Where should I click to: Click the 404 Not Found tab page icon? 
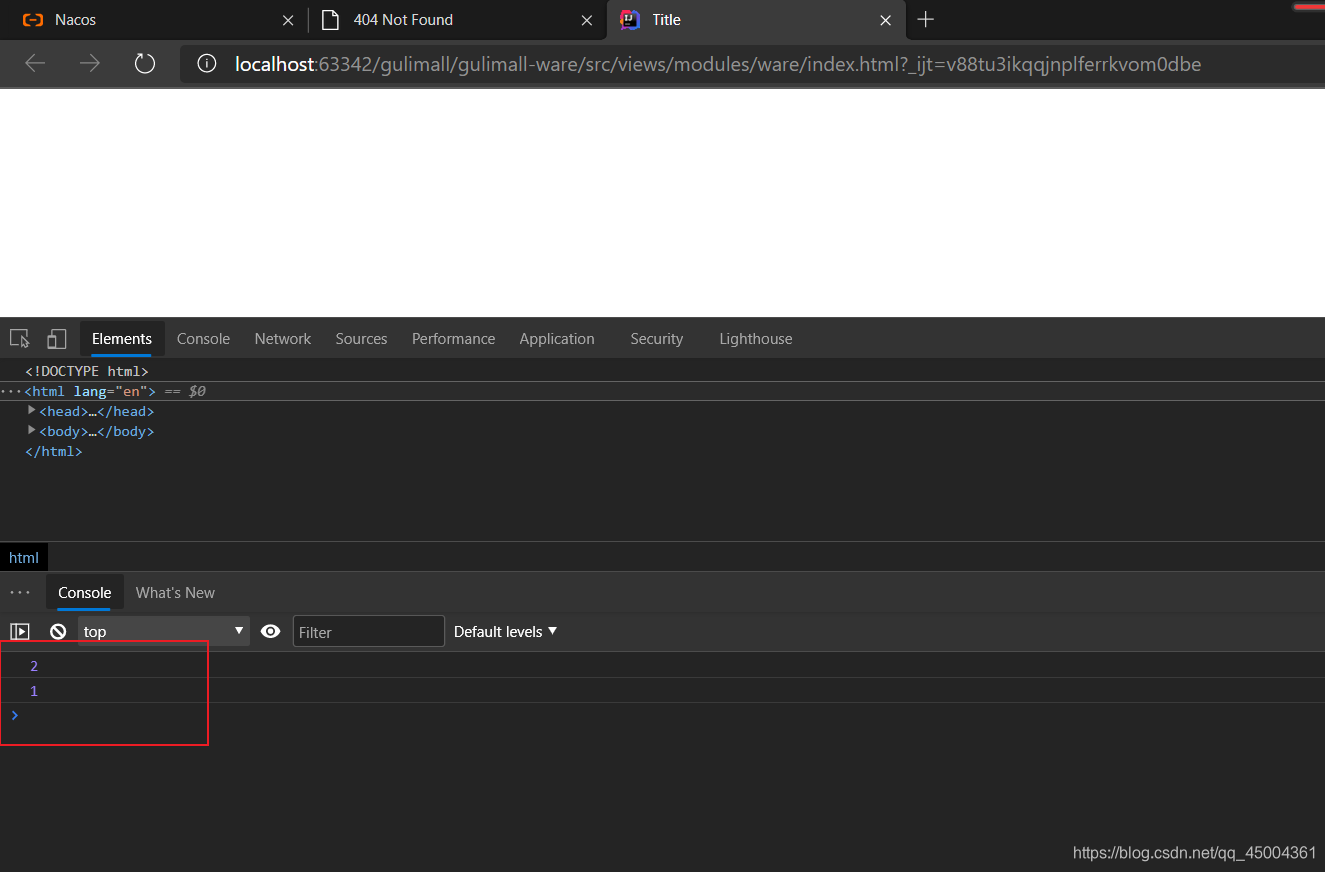click(330, 20)
